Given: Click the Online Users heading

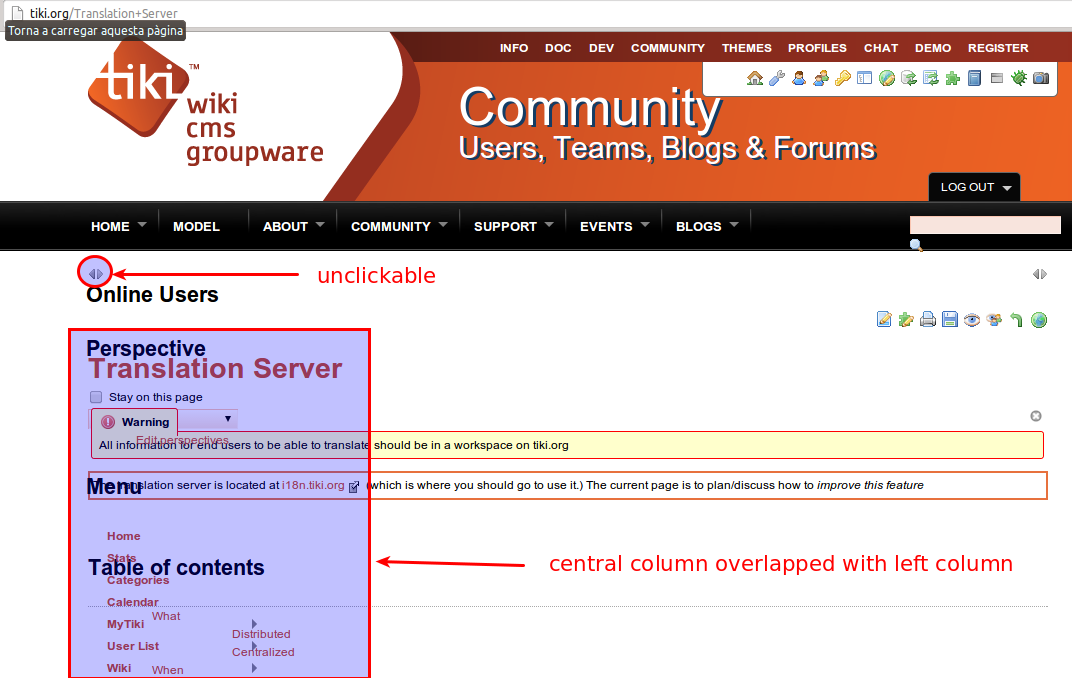Looking at the screenshot, I should click(x=152, y=295).
